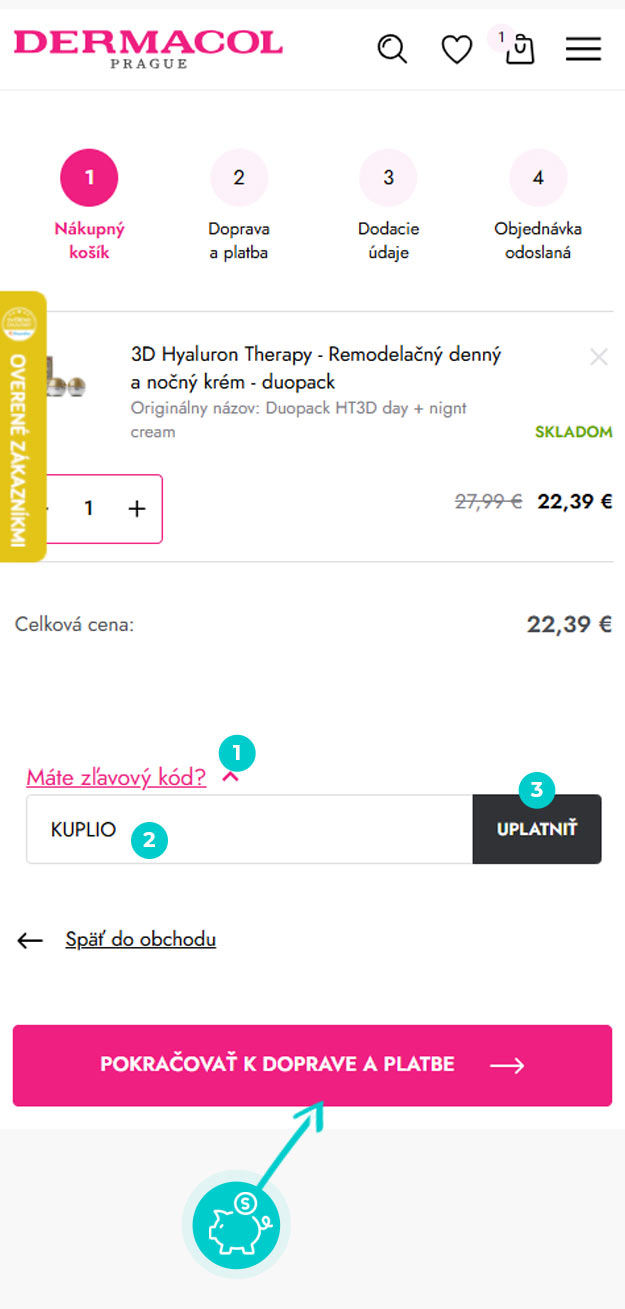Screen dimensions: 625x1309
Task: Go to step 3 Dodacie údaje
Action: 388,206
